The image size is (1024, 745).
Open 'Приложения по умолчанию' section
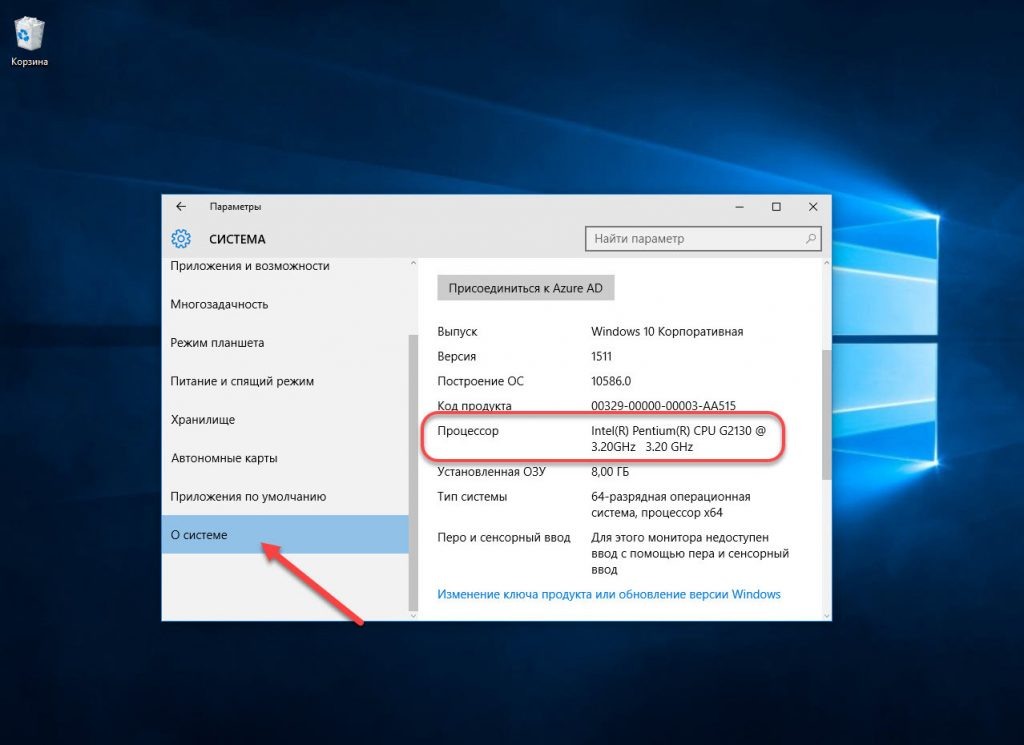(248, 497)
